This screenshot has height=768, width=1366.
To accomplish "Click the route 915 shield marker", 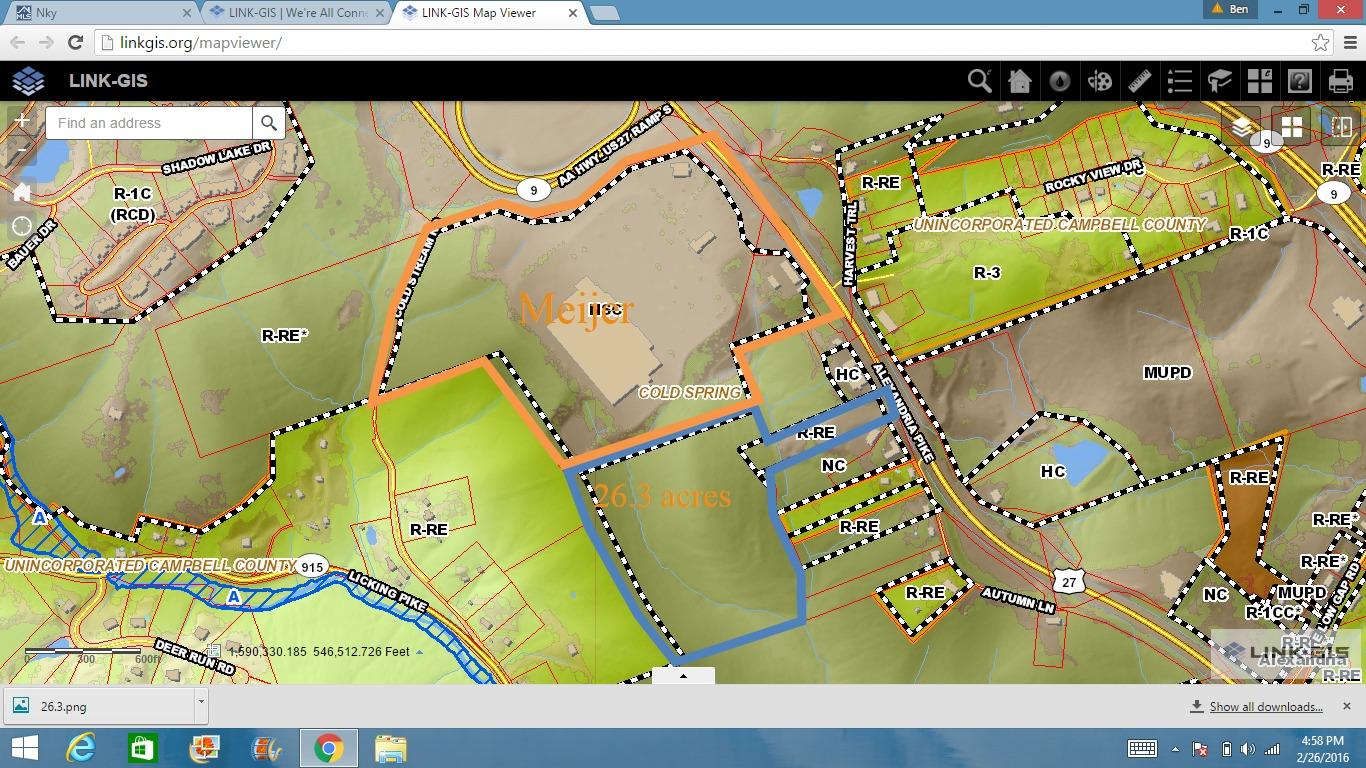I will pyautogui.click(x=312, y=566).
